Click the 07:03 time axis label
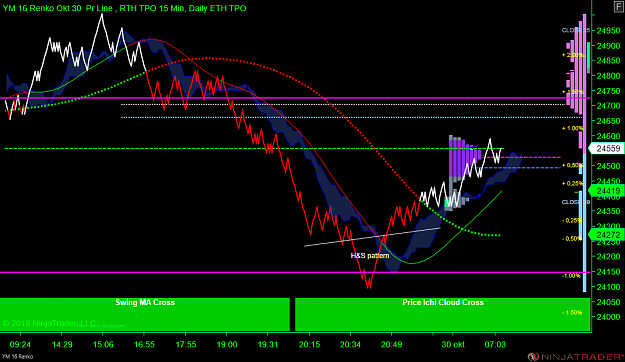Screen dimensions: 625x362 495,344
